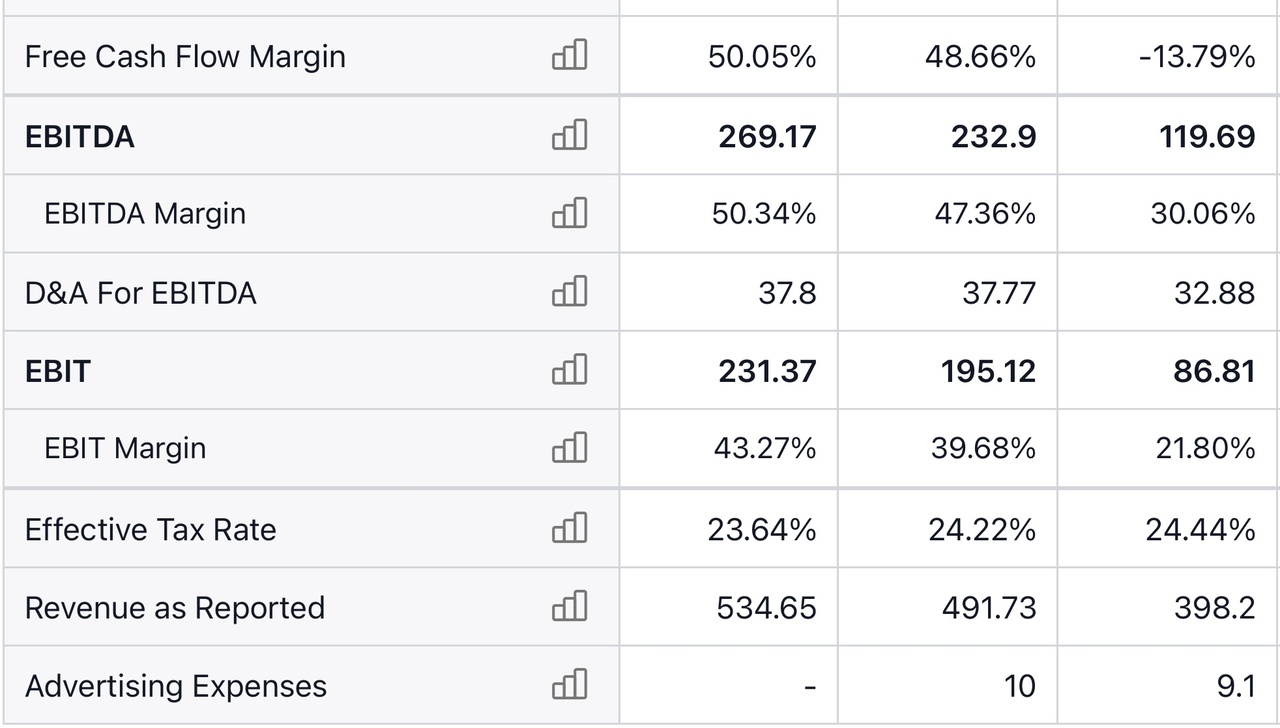
Task: Click the 534.65 revenue cell
Action: (x=766, y=608)
